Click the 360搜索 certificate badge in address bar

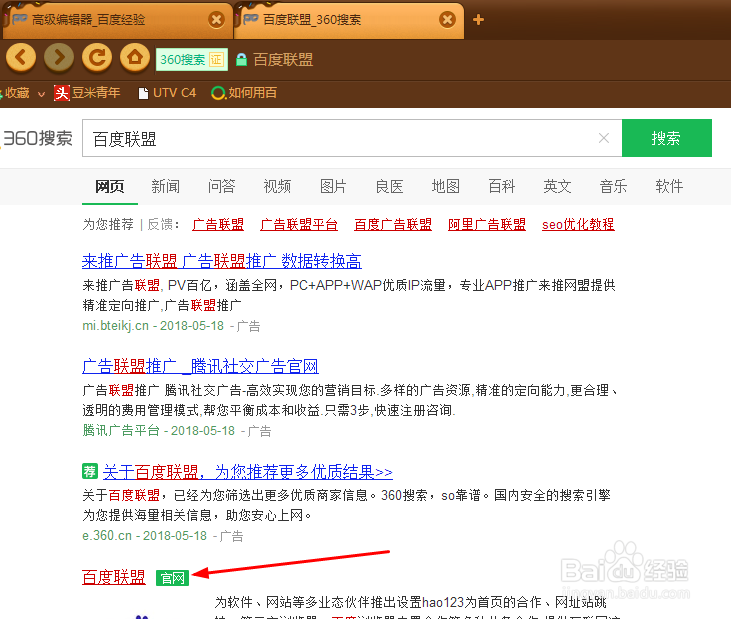[x=192, y=60]
